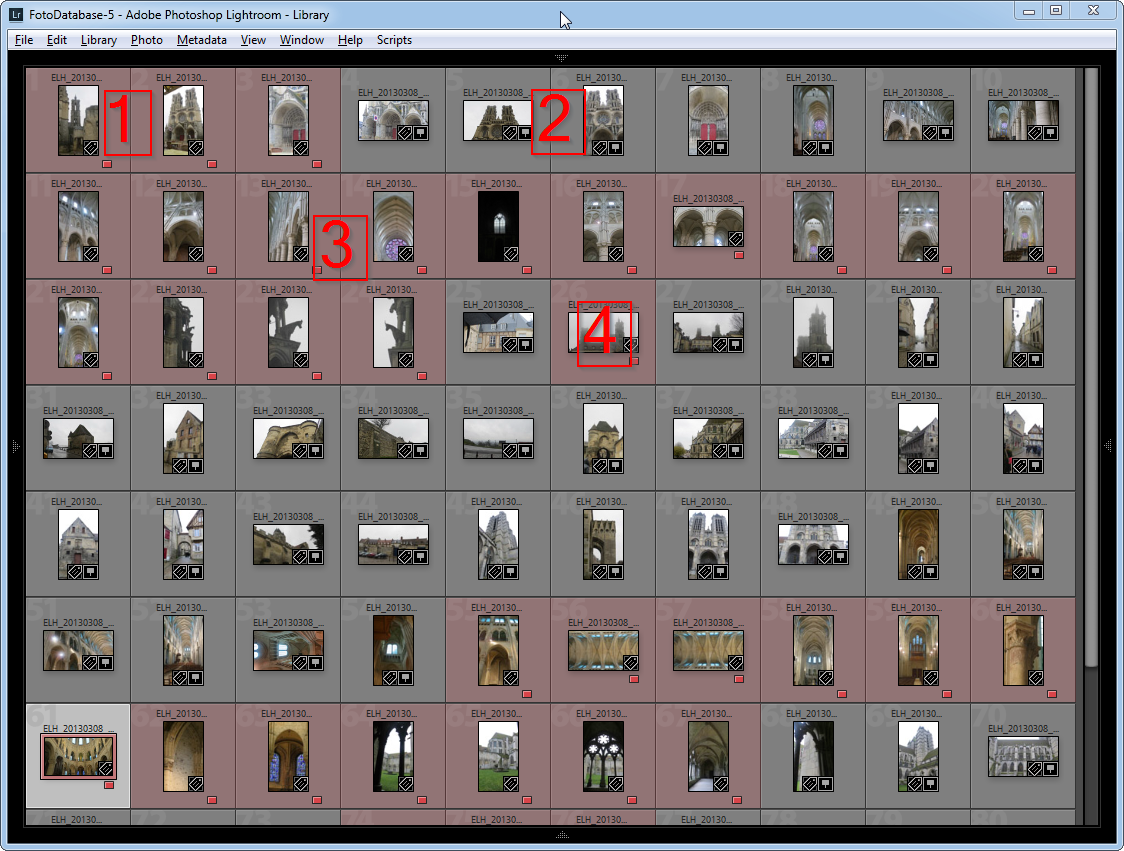Select the photo thumbnail in grid cell 35

coord(498,439)
